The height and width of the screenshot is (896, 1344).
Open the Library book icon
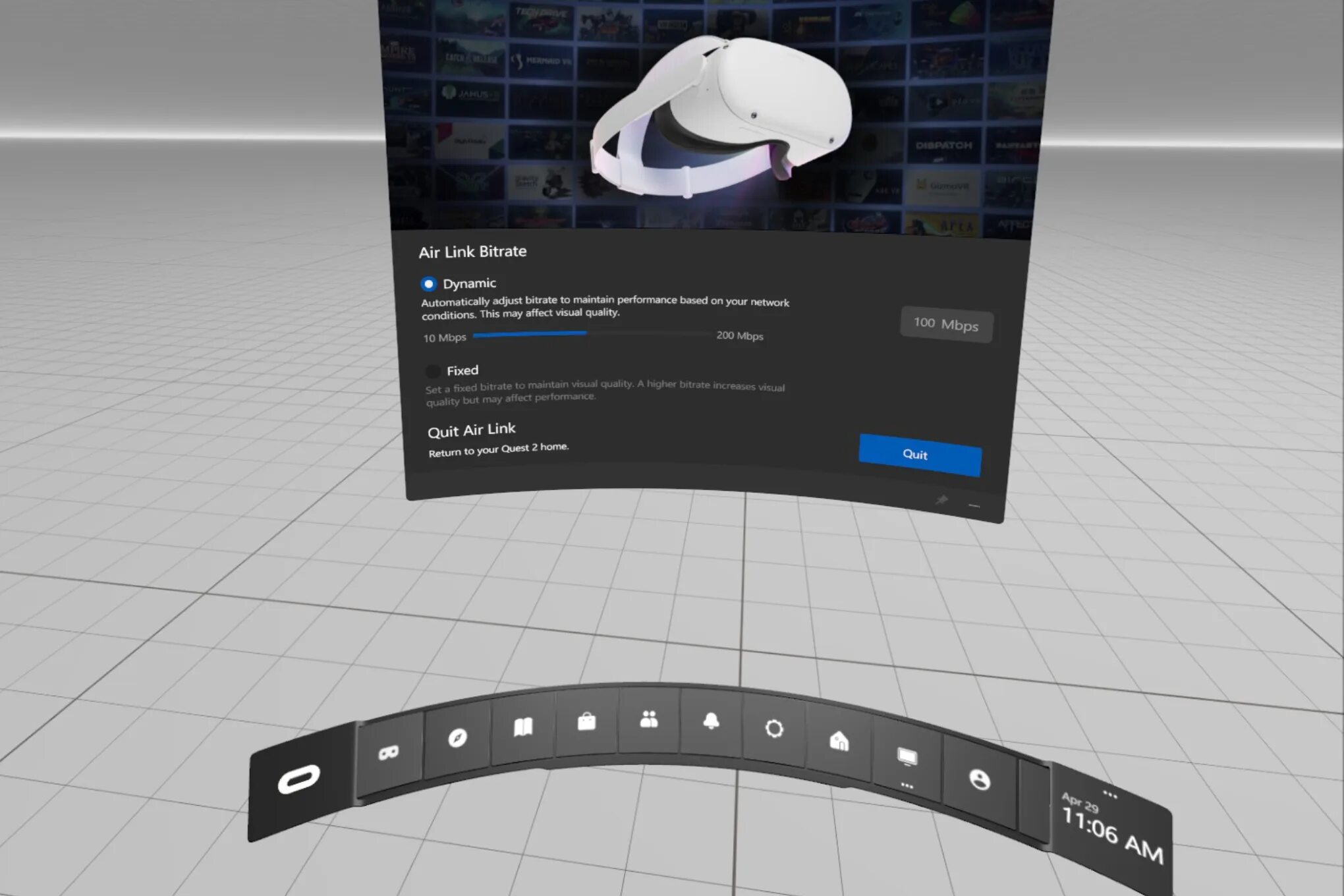click(523, 727)
